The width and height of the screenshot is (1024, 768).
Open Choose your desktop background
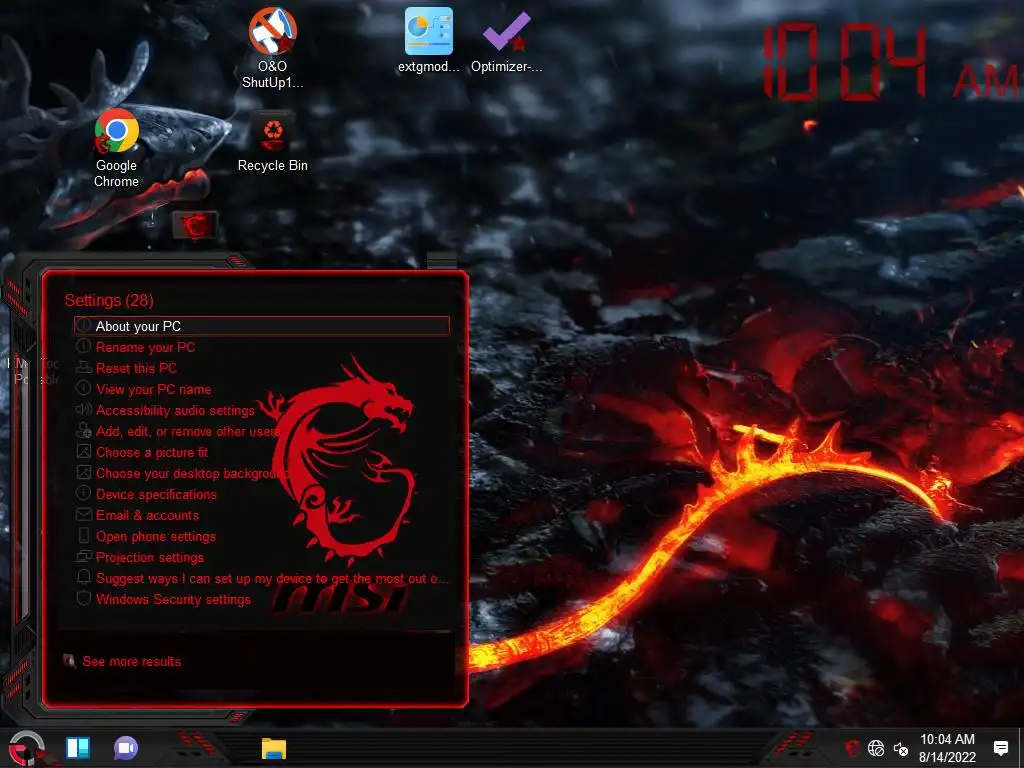(262, 473)
